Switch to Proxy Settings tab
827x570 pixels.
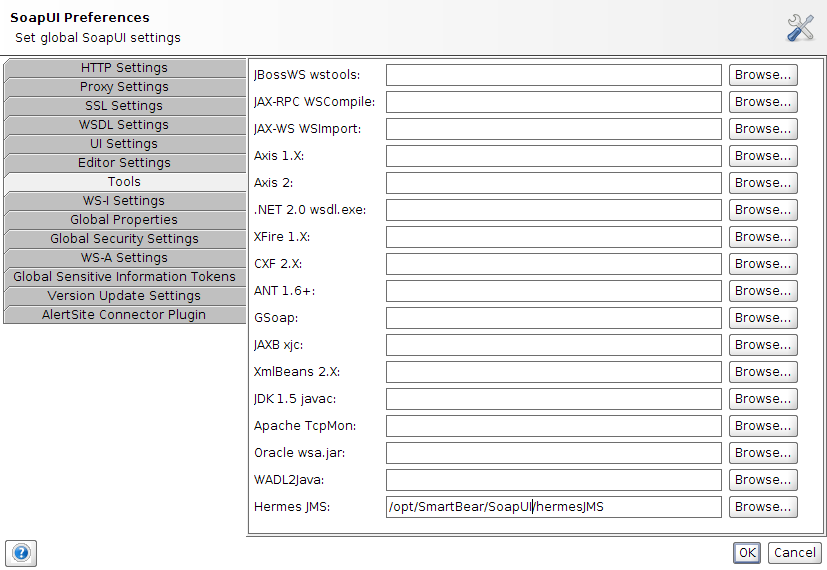coord(124,87)
